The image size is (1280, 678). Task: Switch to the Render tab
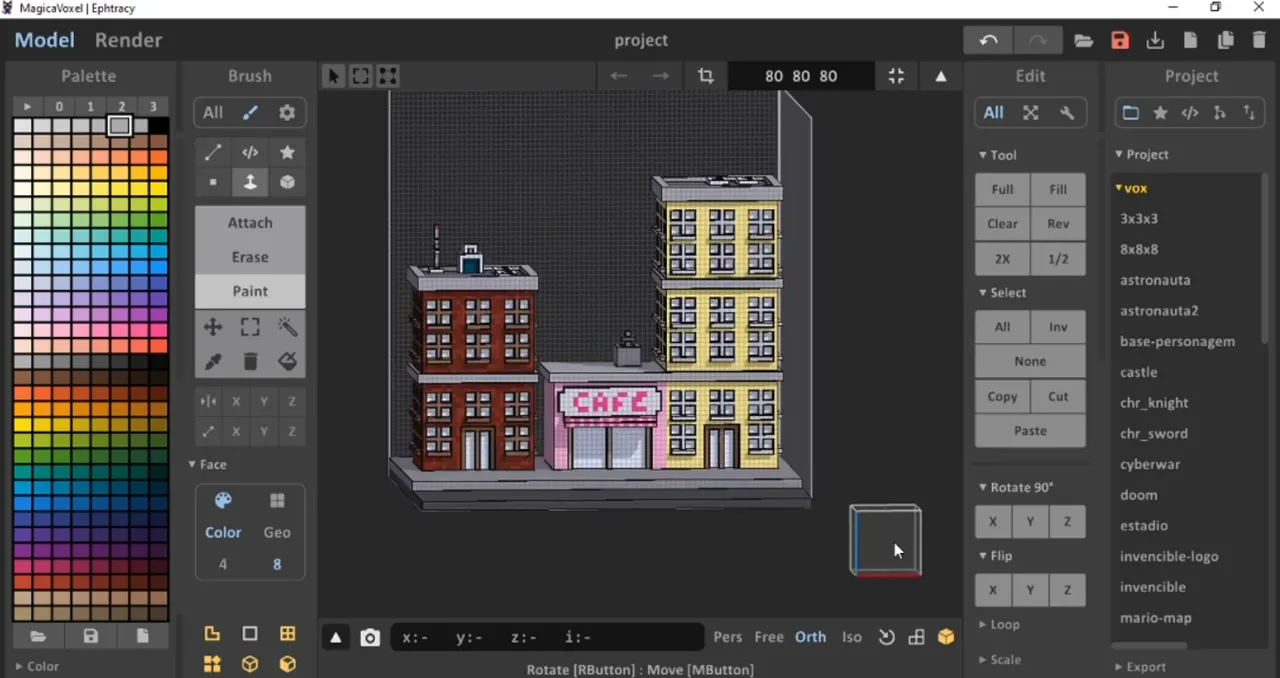coord(128,40)
